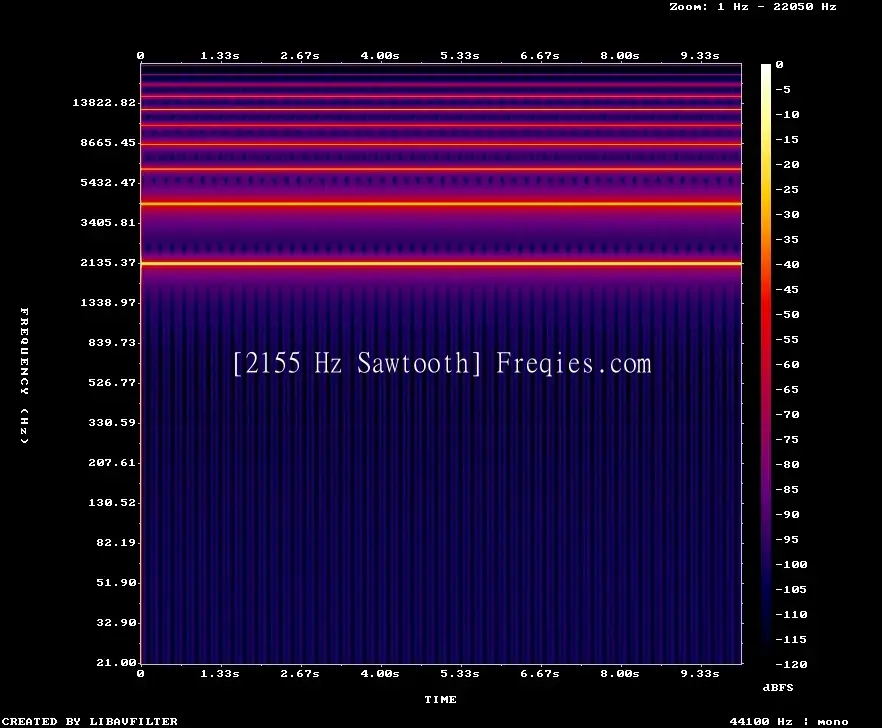
Task: Click the 8665.45 frequency axis label
Action: [108, 142]
